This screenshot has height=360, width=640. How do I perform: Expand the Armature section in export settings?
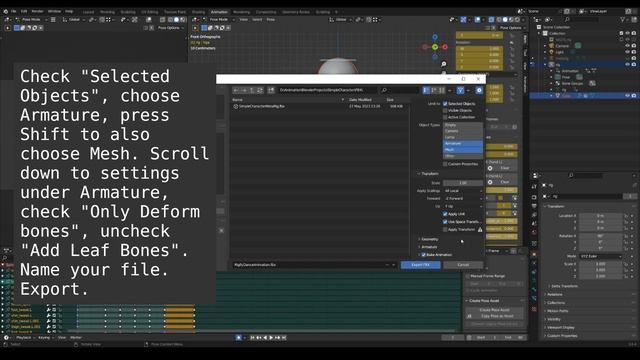click(x=428, y=247)
